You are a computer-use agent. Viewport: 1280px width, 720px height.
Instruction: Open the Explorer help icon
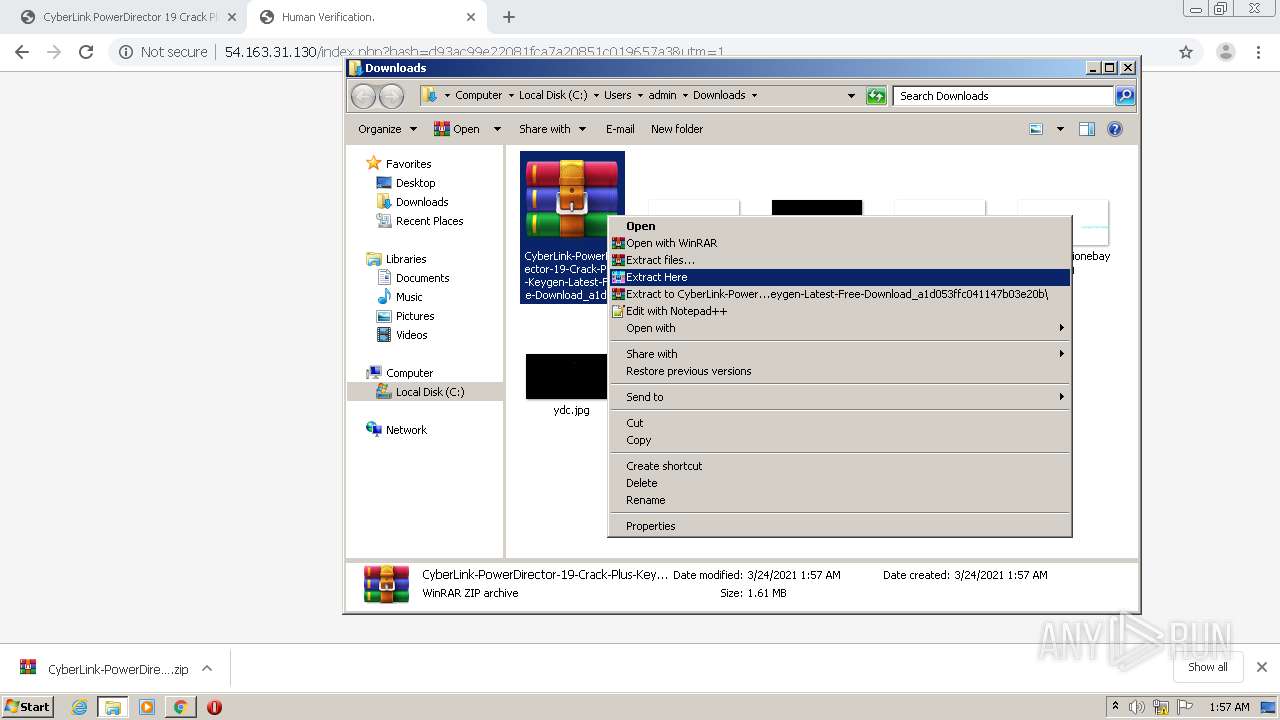click(x=1115, y=129)
